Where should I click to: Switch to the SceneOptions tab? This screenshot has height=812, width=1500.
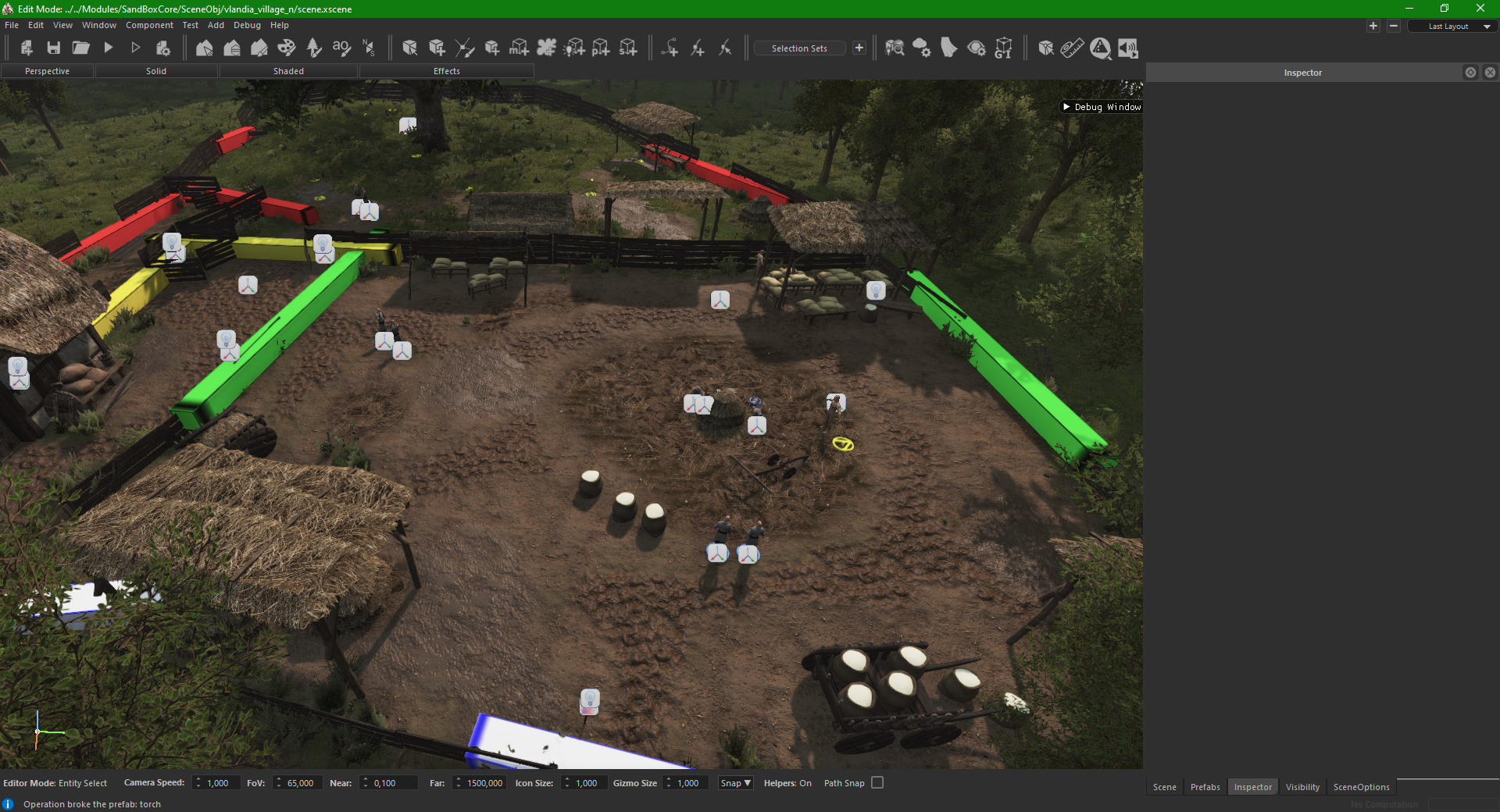pyautogui.click(x=1361, y=787)
